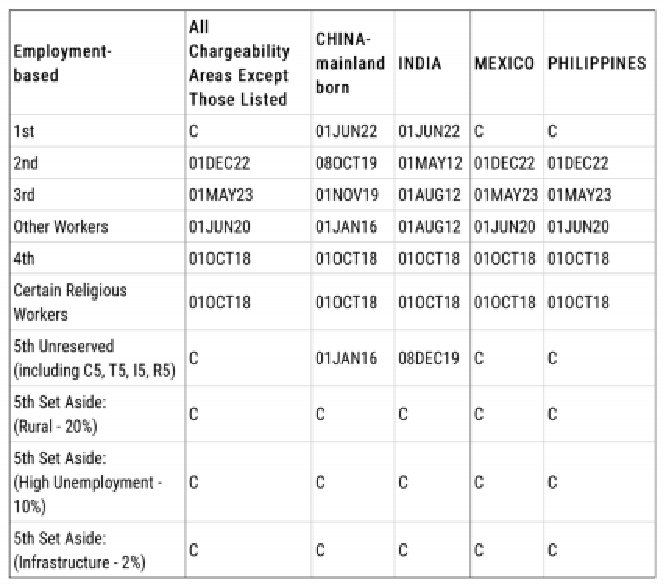
Task: Click the "1st" preference row label
Action: (22, 131)
